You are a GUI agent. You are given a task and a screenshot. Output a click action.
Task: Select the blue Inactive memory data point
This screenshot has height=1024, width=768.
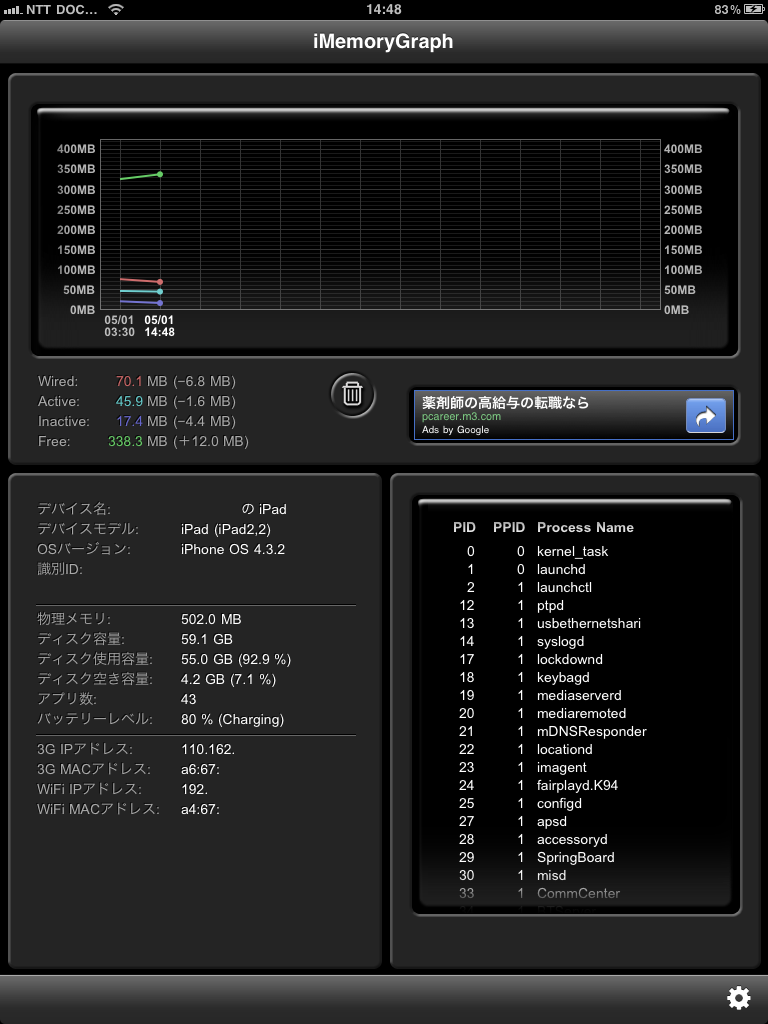click(x=160, y=303)
